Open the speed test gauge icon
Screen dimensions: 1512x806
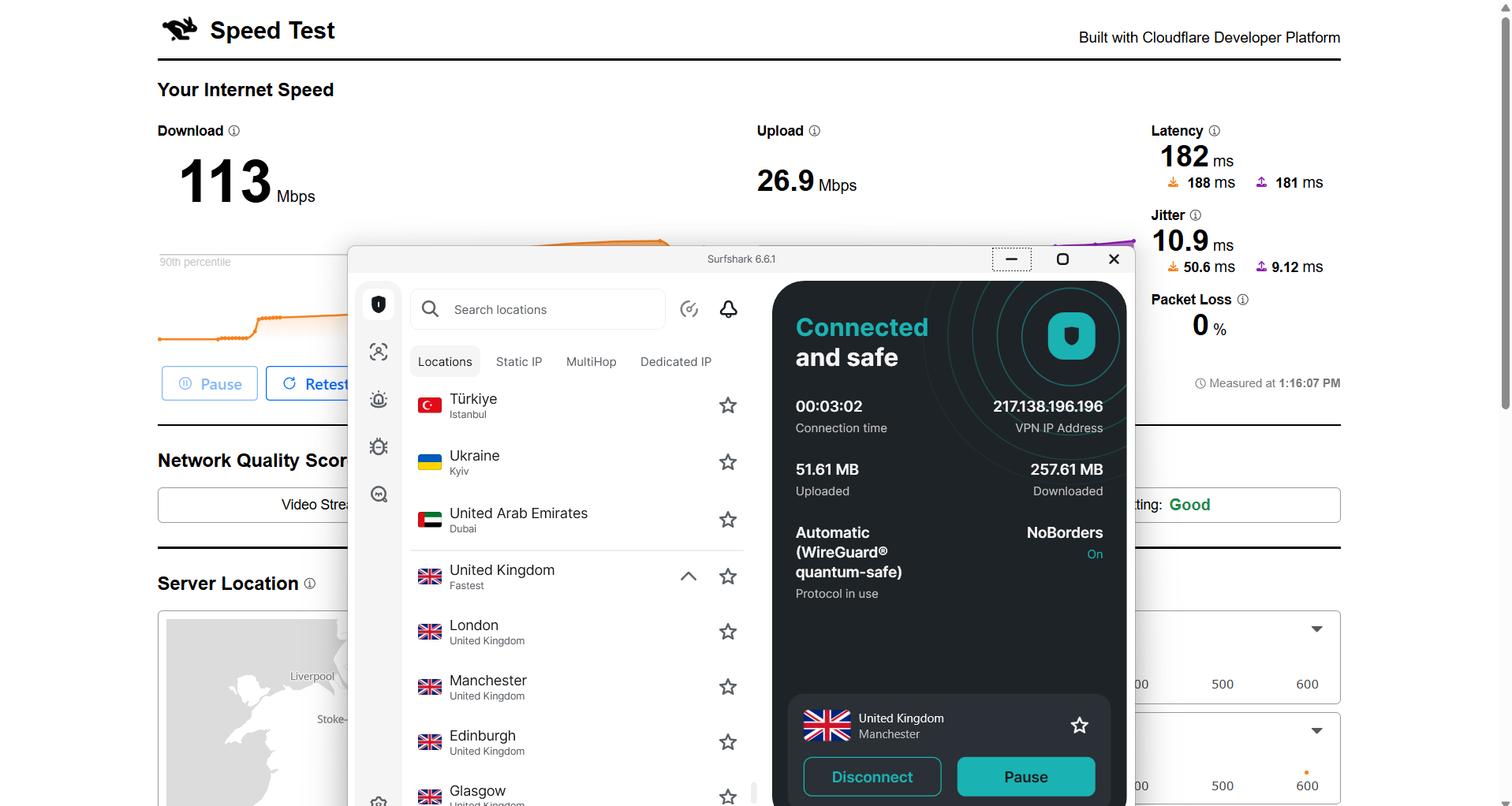[x=689, y=309]
